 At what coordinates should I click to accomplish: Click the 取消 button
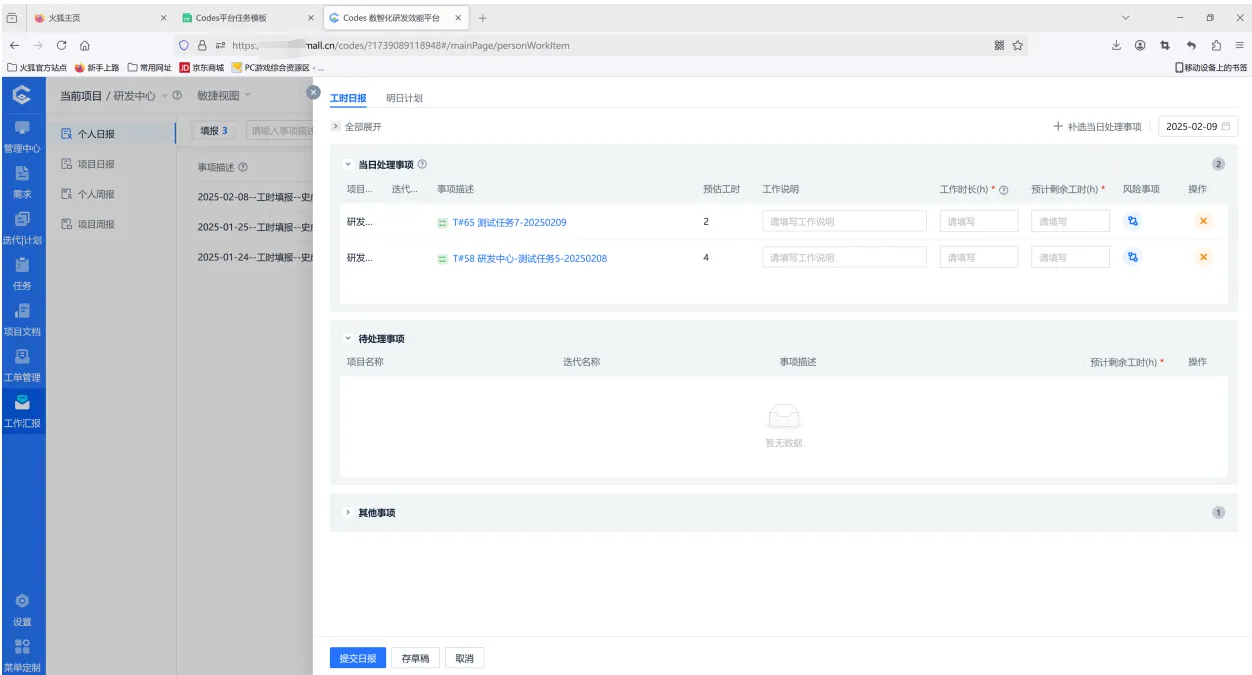click(464, 658)
